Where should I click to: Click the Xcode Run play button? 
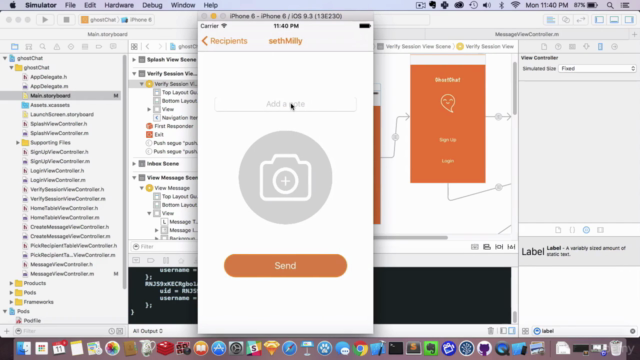[x=45, y=20]
